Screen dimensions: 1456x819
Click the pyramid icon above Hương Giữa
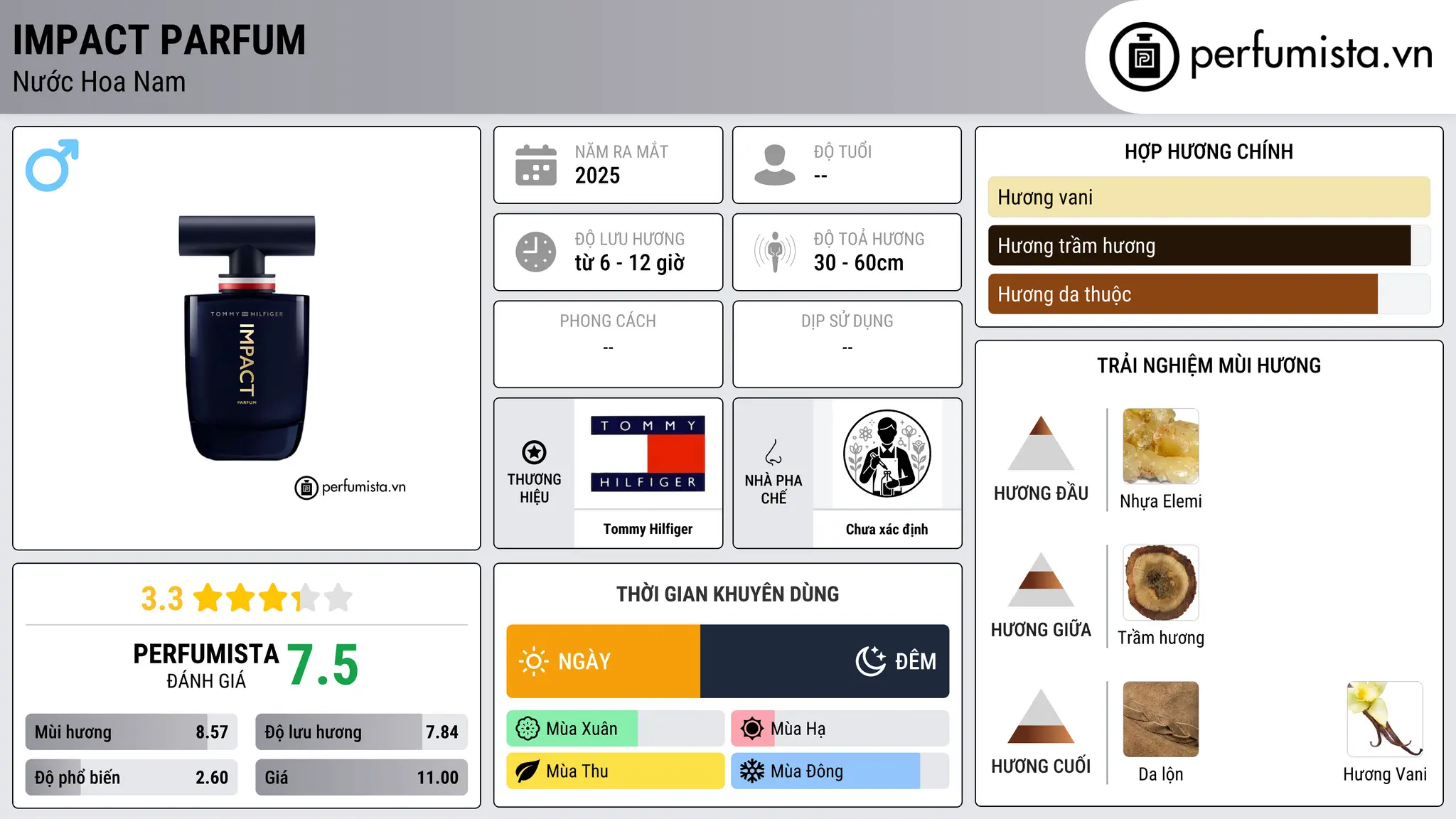[1041, 579]
